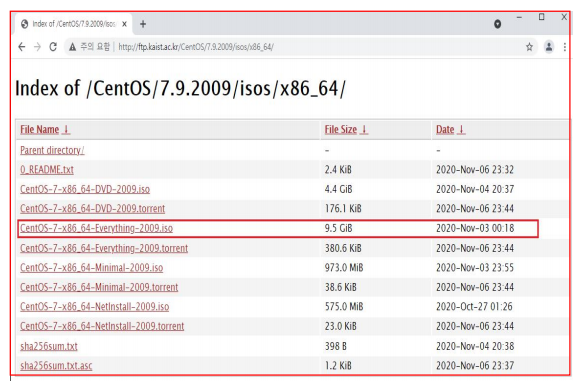Viewport: 580px width, 386px height.
Task: Download CentOS-7-x86_64-NetInstall-2009.iso
Action: 95,307
